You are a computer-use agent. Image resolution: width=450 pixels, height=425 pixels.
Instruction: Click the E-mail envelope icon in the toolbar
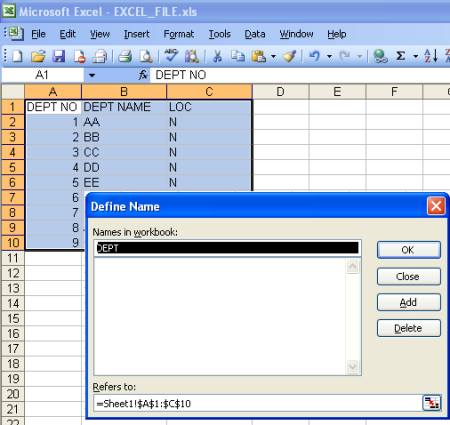[x=100, y=56]
